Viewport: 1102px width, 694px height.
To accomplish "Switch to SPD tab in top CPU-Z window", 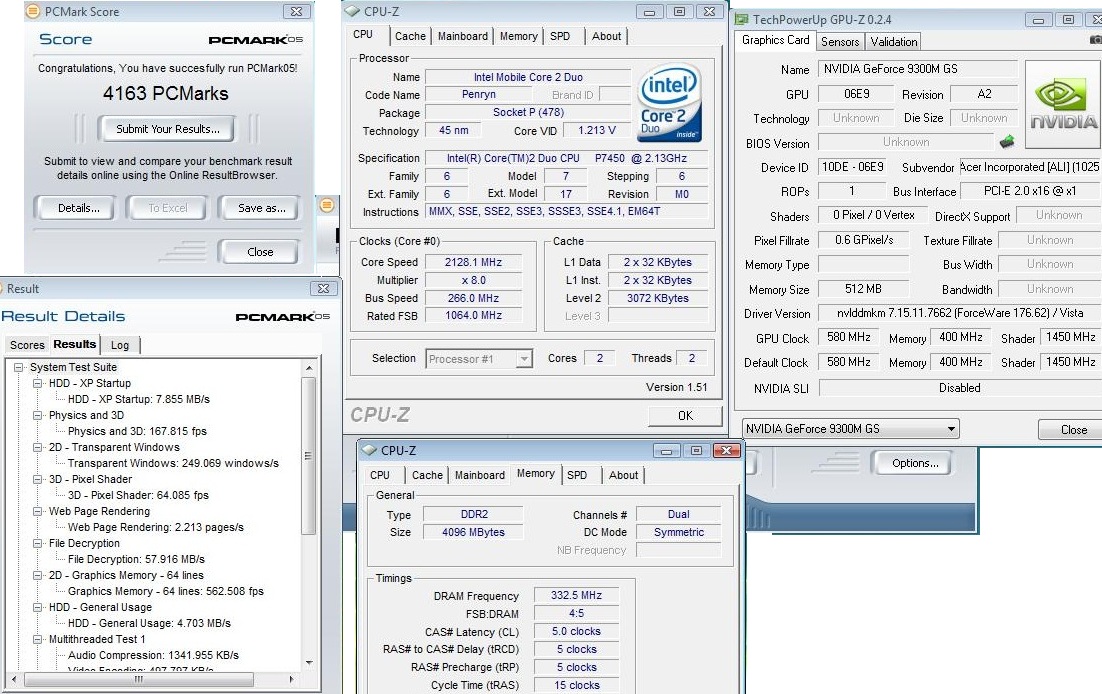I will pyautogui.click(x=560, y=36).
